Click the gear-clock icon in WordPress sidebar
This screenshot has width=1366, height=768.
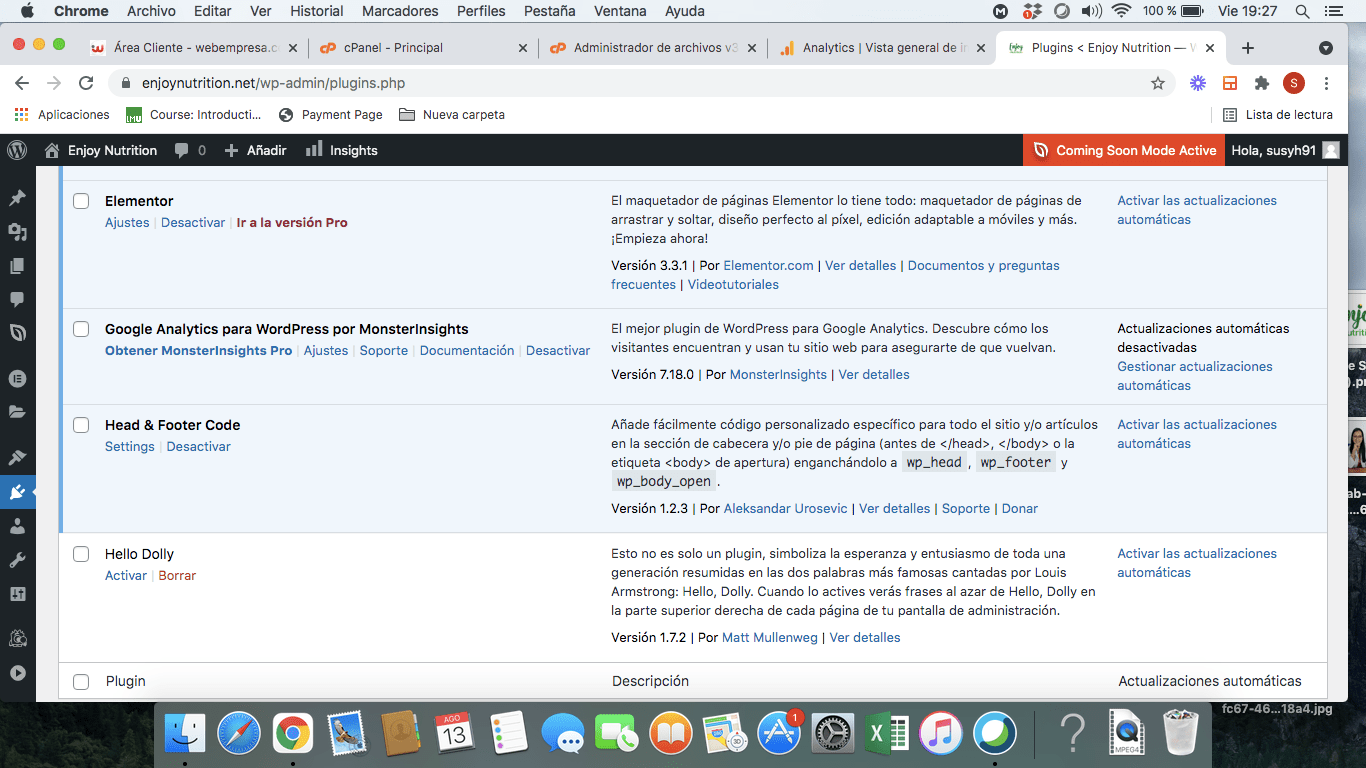[x=17, y=638]
